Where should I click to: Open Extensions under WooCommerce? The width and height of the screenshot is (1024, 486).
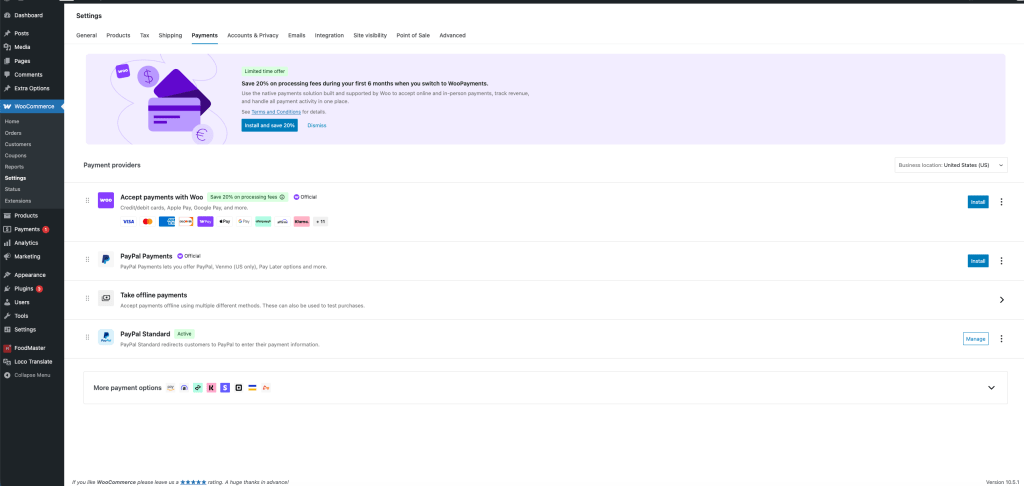pyautogui.click(x=18, y=201)
